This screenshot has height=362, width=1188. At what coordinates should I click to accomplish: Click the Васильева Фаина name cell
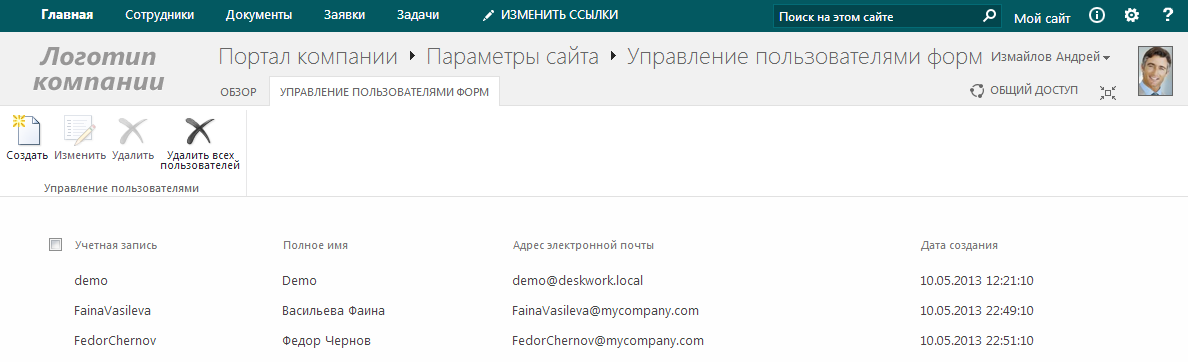333,311
